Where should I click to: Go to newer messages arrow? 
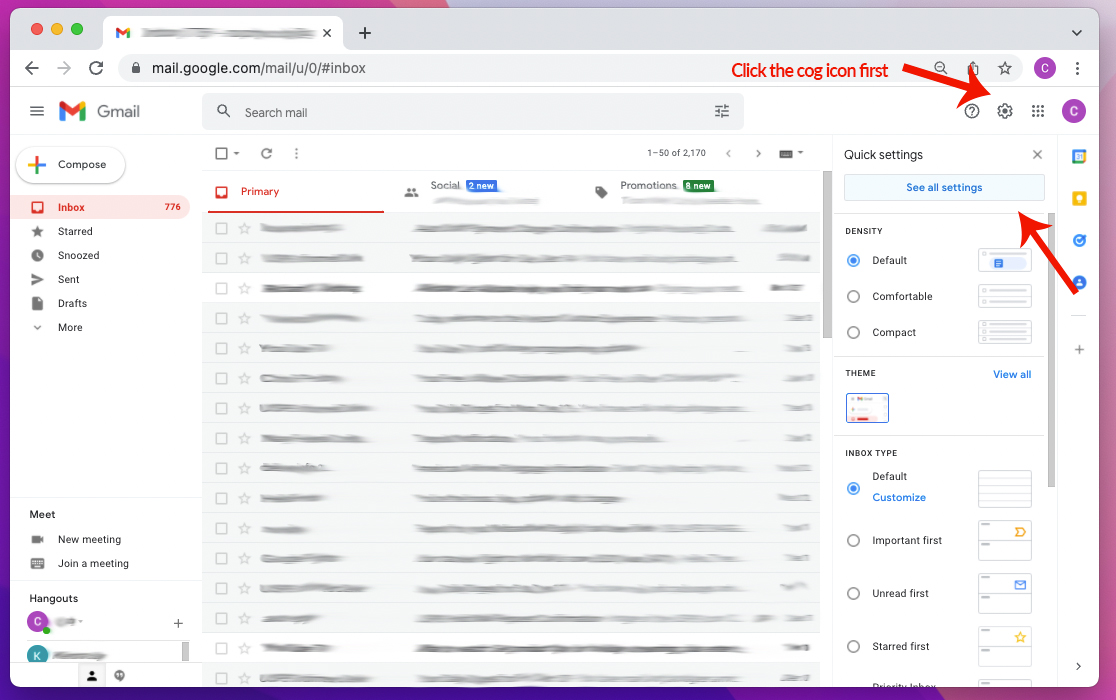click(x=728, y=153)
